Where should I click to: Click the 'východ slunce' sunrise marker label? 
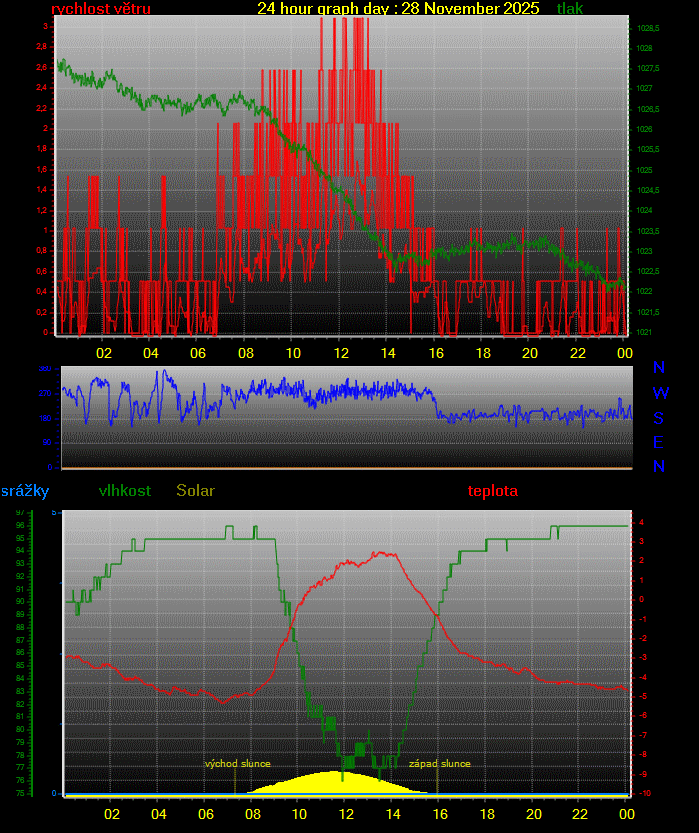[x=237, y=764]
